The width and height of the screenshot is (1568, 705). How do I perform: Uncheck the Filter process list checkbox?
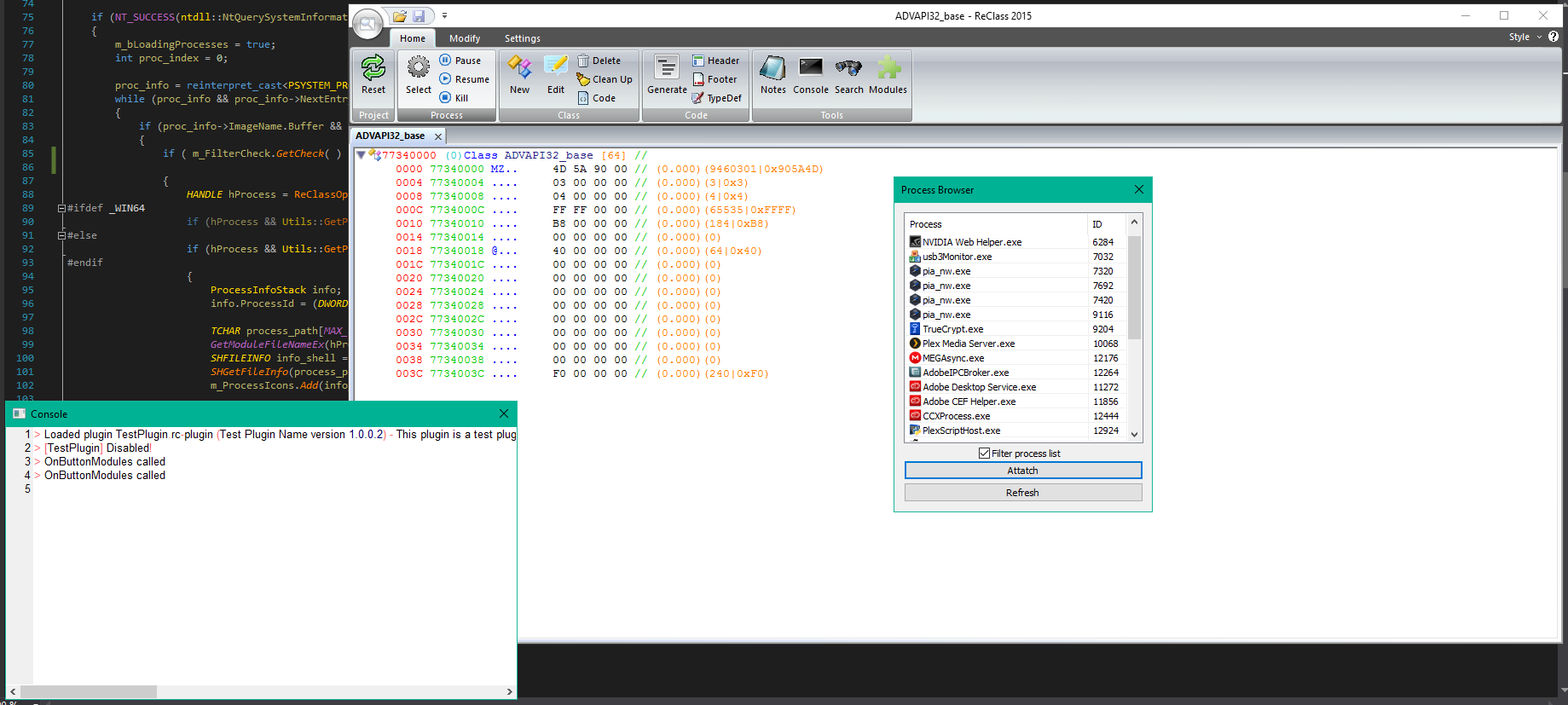985,454
